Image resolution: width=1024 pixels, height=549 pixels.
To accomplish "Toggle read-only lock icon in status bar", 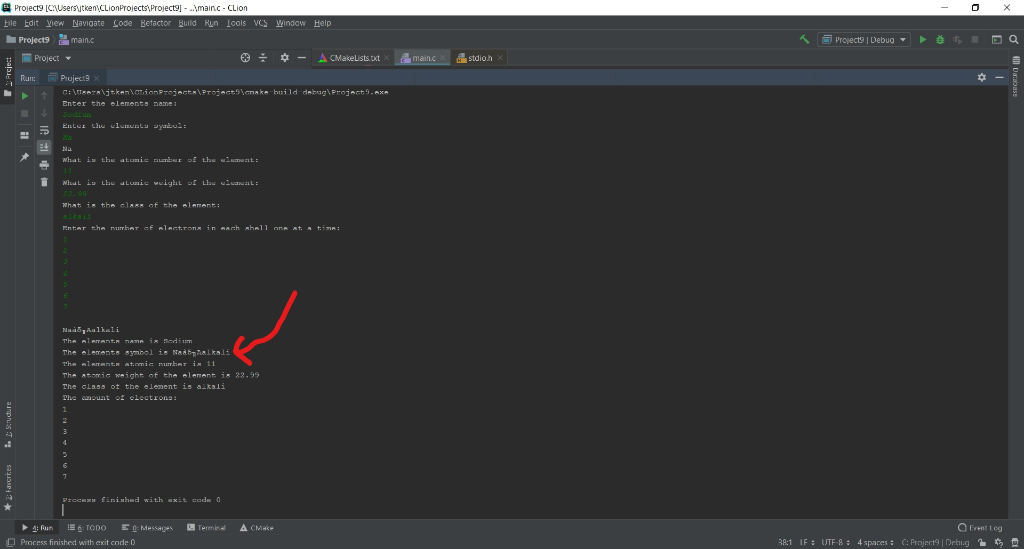I will (x=982, y=542).
